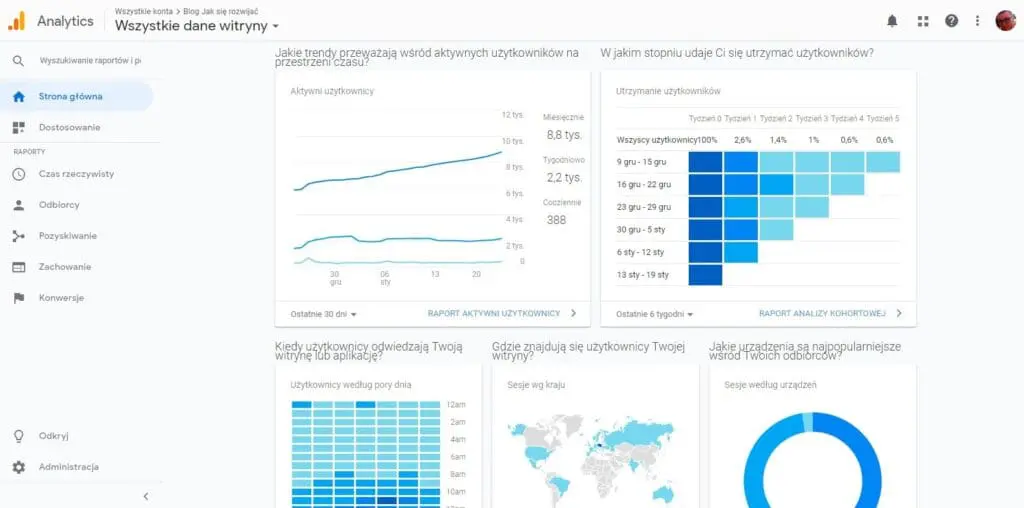1024x508 pixels.
Task: Click the world map in Sesje wg kraju
Action: 593,461
